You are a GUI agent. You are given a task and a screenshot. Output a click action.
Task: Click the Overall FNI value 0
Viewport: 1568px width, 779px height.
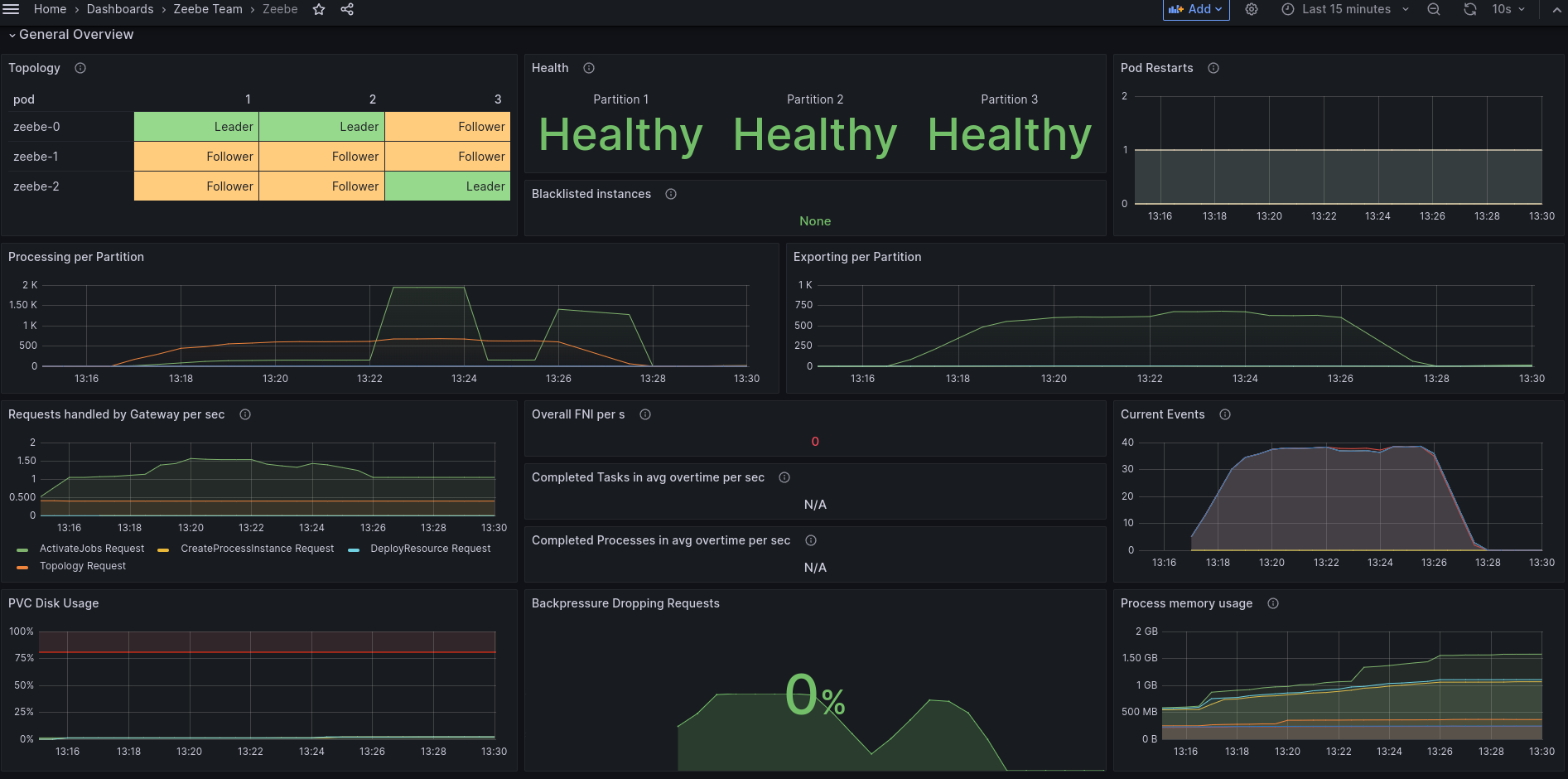(x=815, y=442)
